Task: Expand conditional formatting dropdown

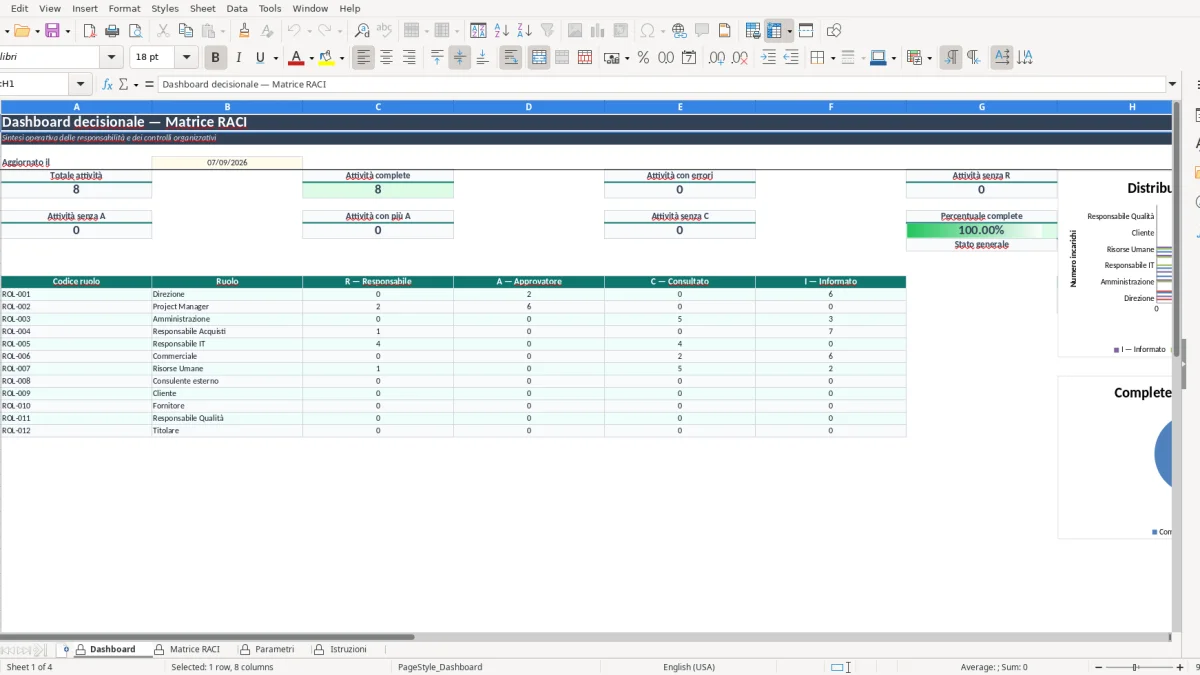Action: coord(930,58)
